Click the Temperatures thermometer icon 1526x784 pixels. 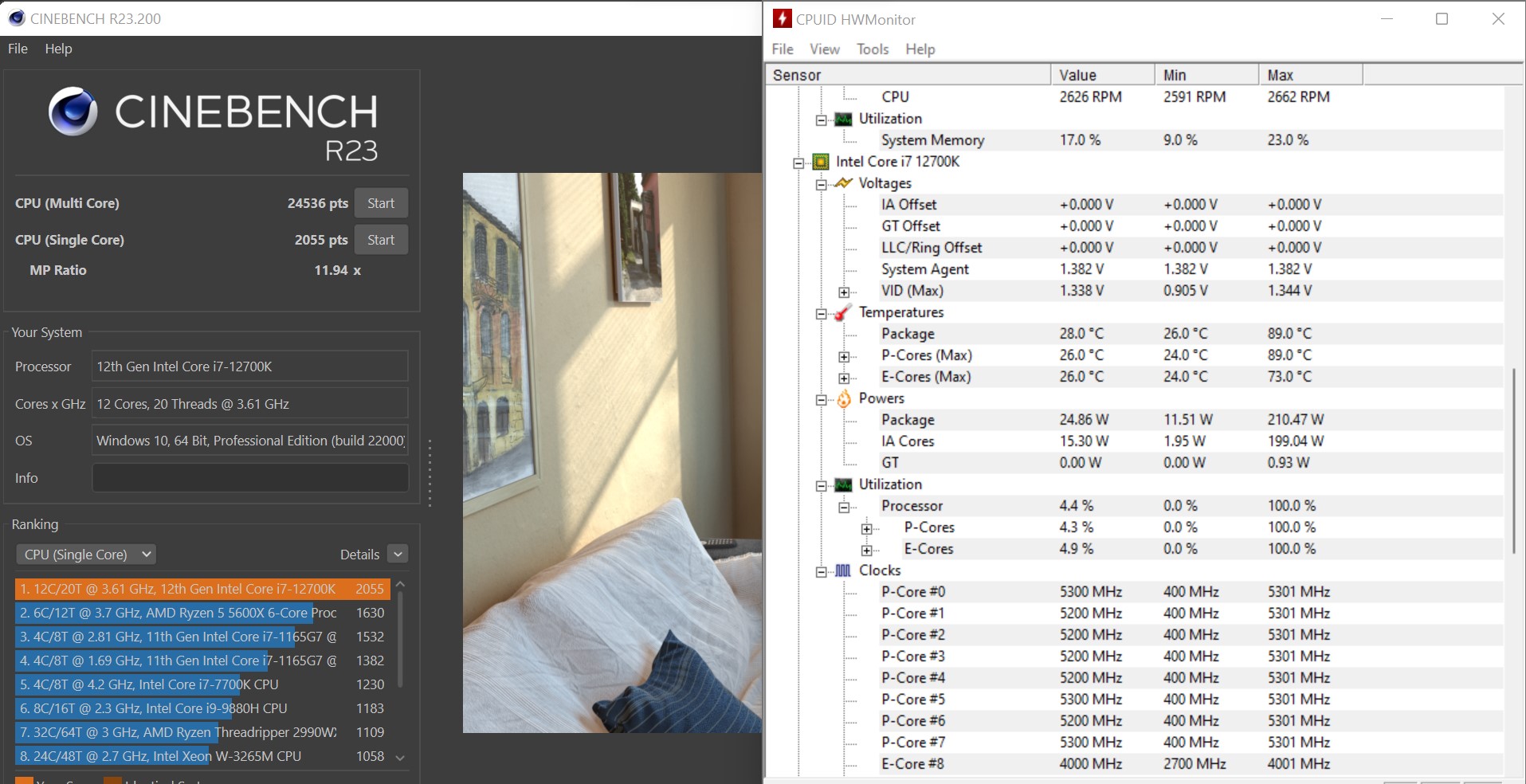pos(843,312)
